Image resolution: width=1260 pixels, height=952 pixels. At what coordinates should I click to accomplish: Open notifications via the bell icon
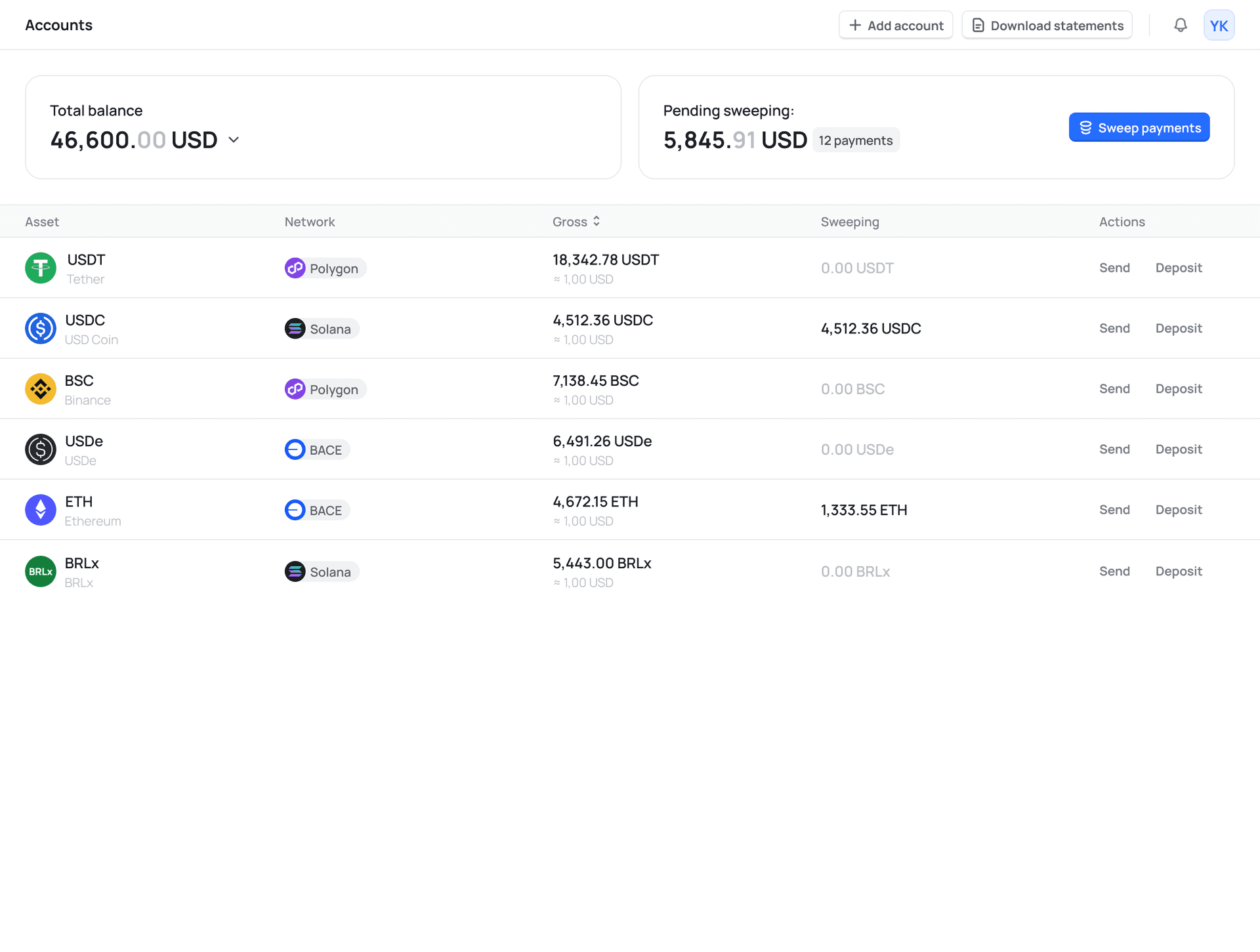coord(1181,25)
